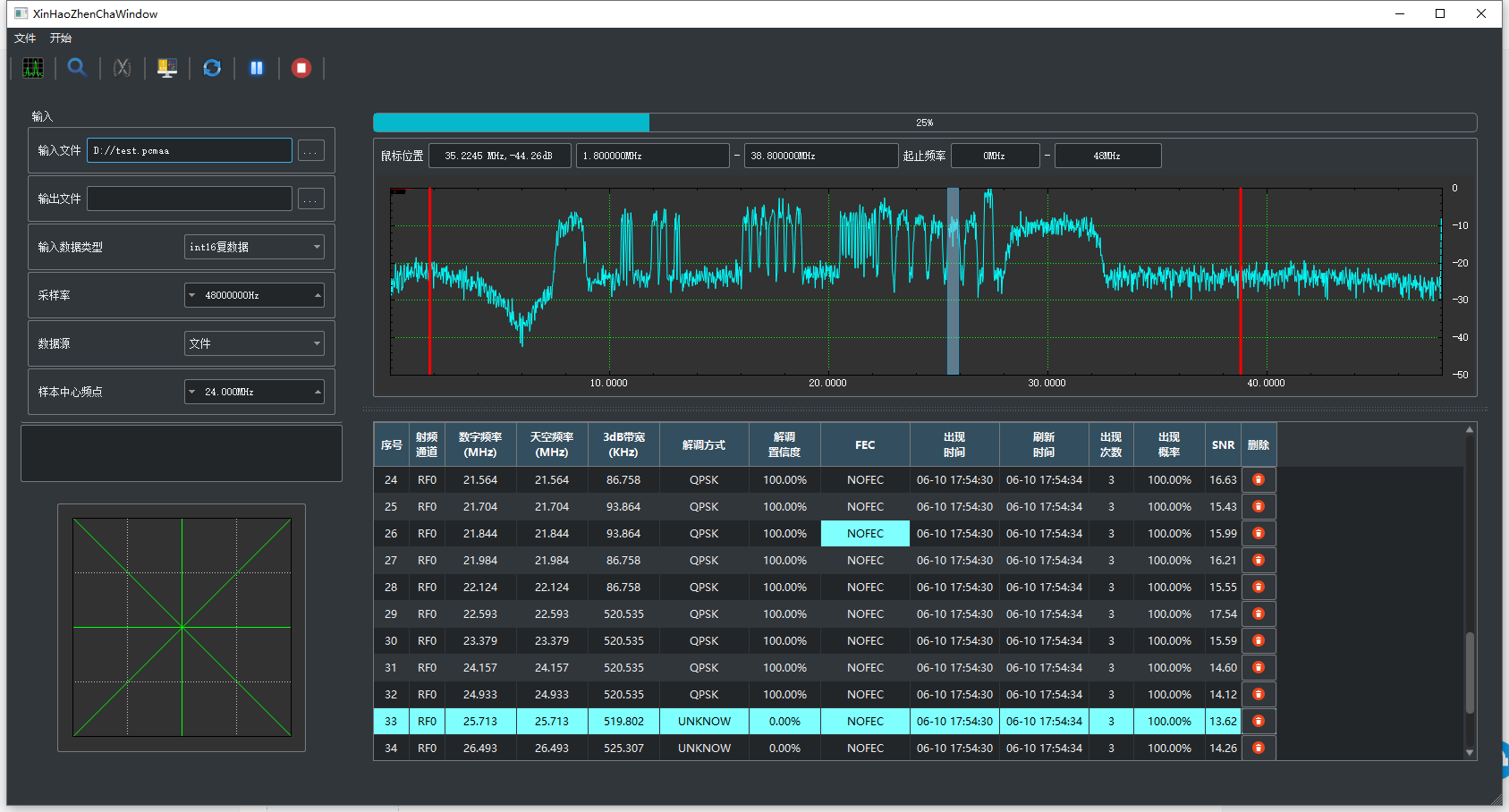Delete row 32 with its red trash icon
Image resolution: width=1509 pixels, height=812 pixels.
[1259, 695]
